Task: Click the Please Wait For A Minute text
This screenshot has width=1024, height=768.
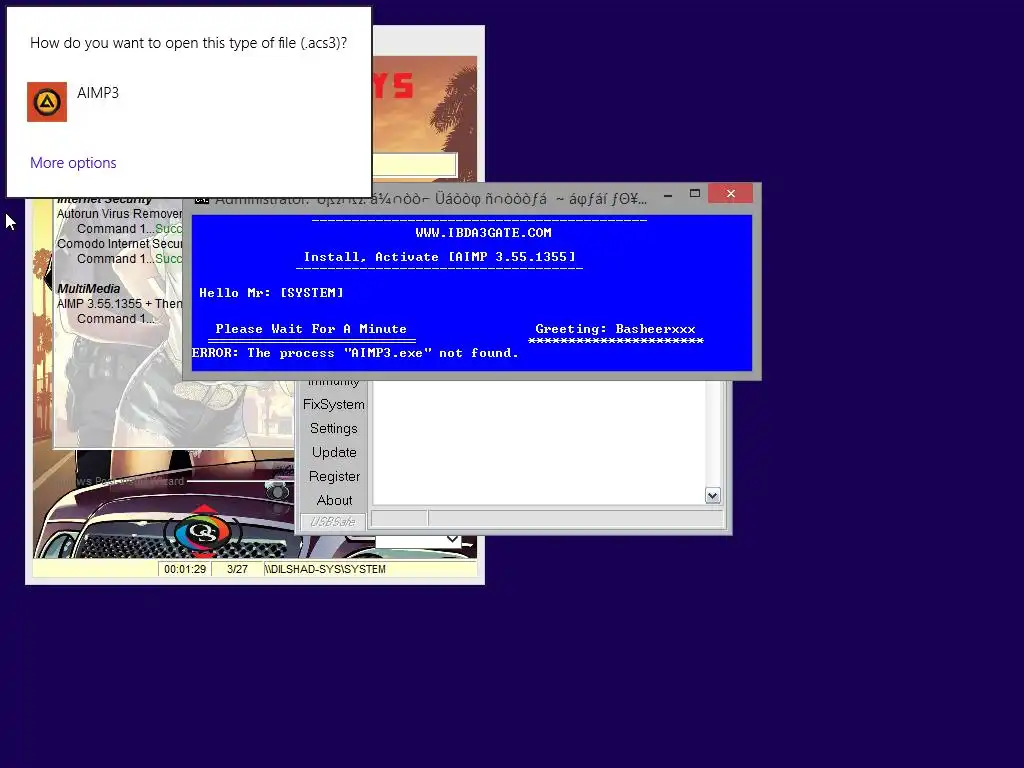Action: click(311, 329)
